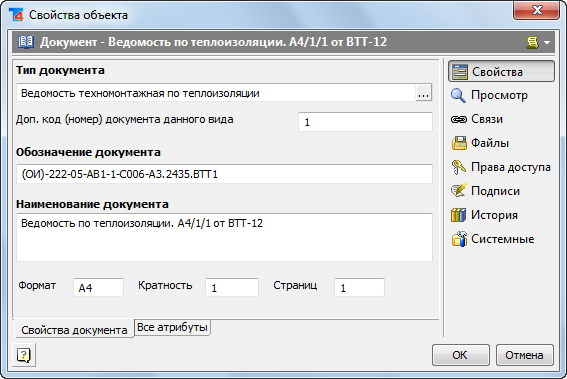Open the Системные section icon
The image size is (567, 379).
pyautogui.click(x=459, y=239)
